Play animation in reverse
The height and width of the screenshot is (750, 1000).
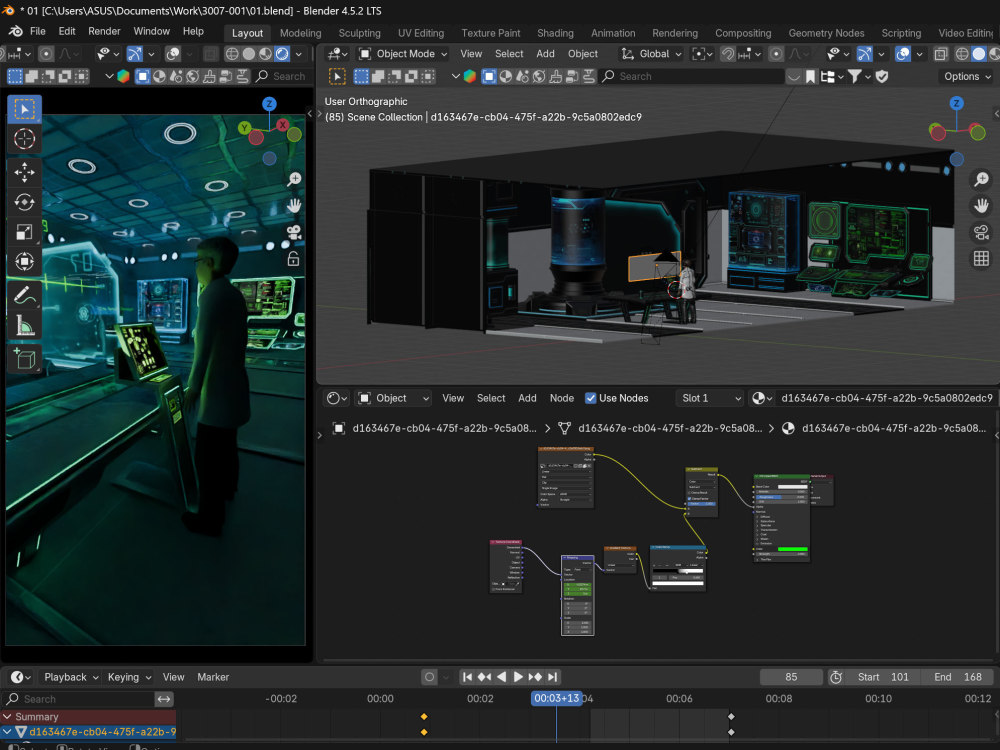coord(501,677)
